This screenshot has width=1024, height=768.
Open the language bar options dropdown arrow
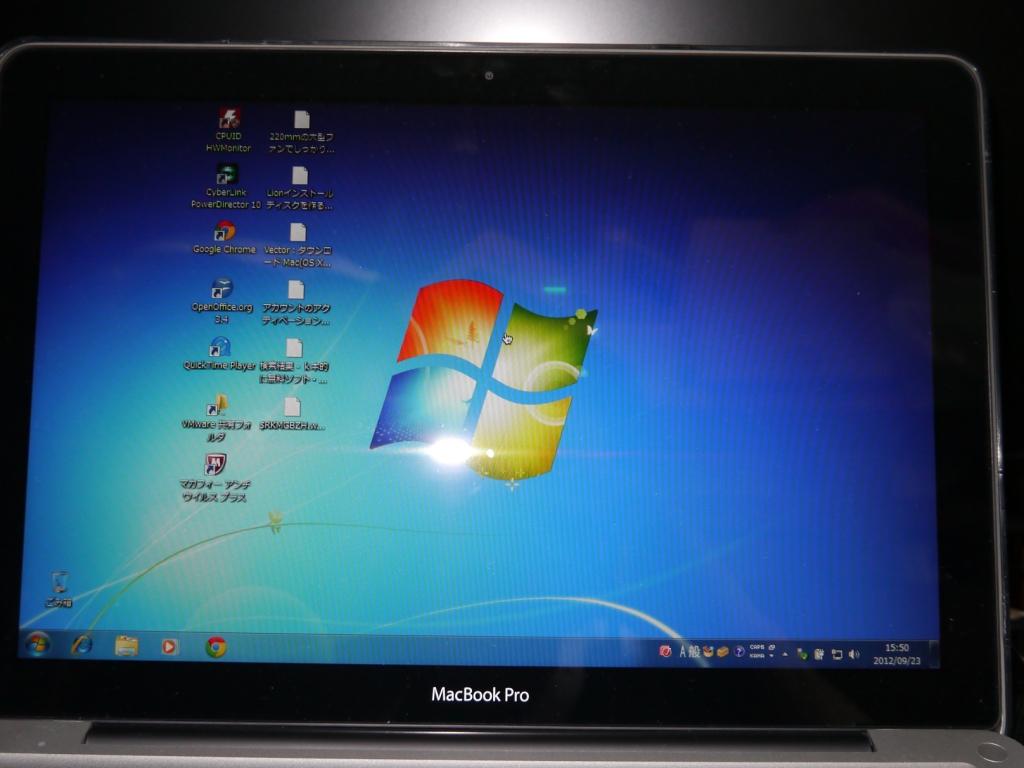[x=771, y=656]
